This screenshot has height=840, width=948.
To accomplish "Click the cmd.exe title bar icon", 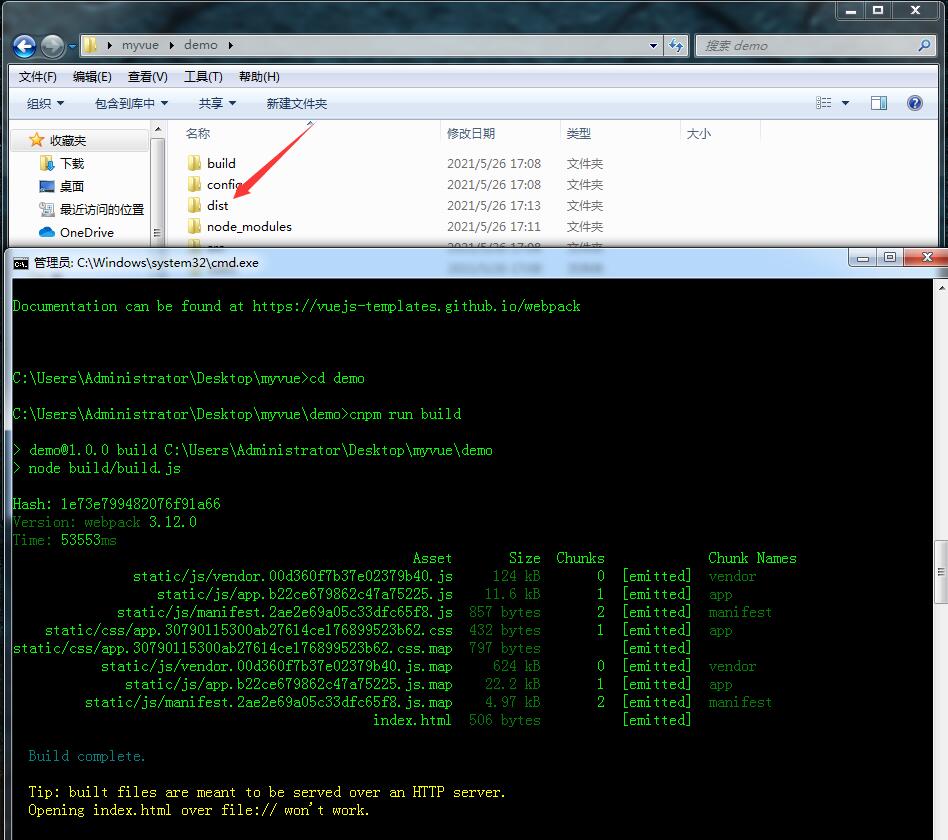I will coord(21,263).
